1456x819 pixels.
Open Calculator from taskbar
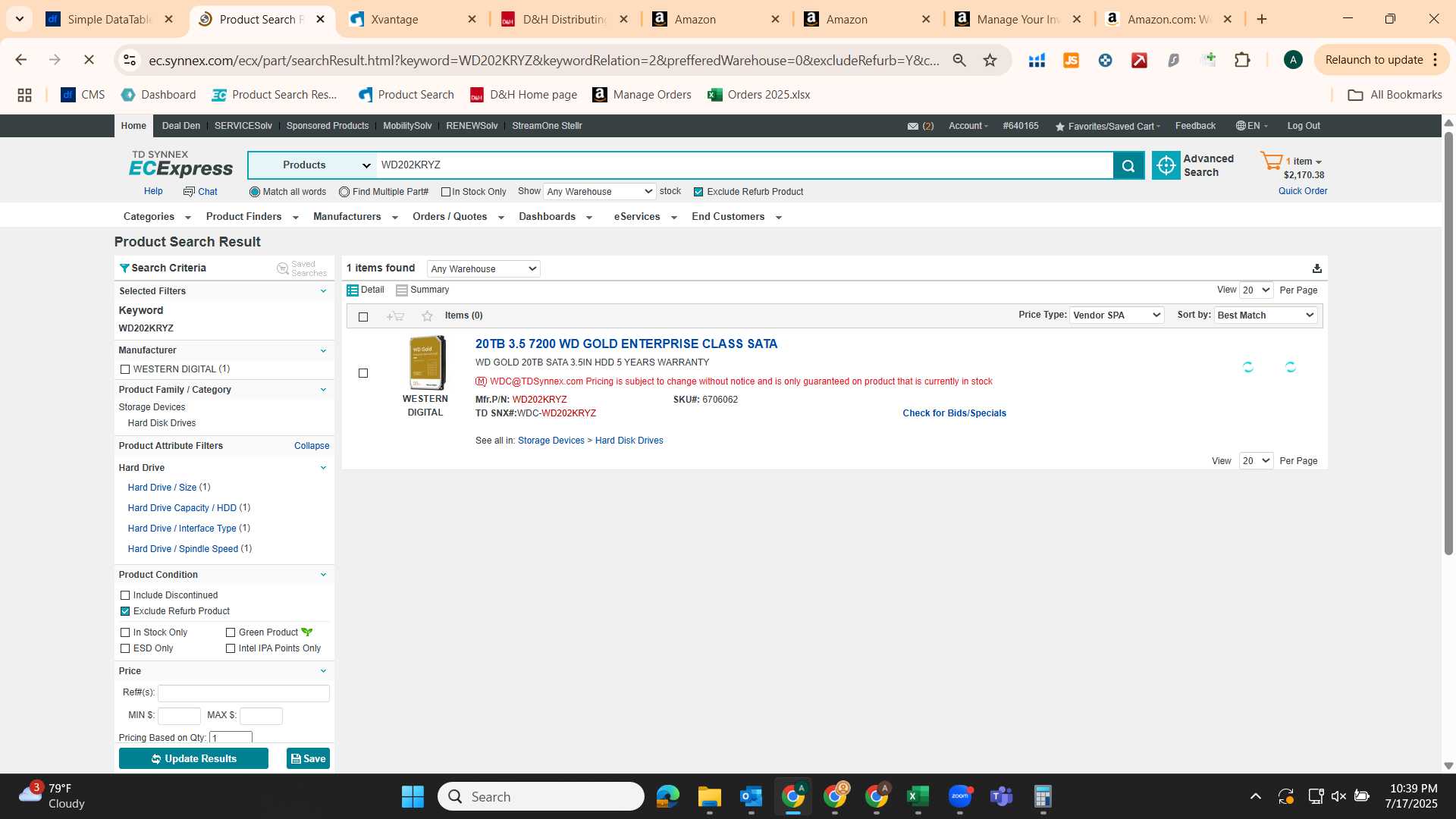1043,797
